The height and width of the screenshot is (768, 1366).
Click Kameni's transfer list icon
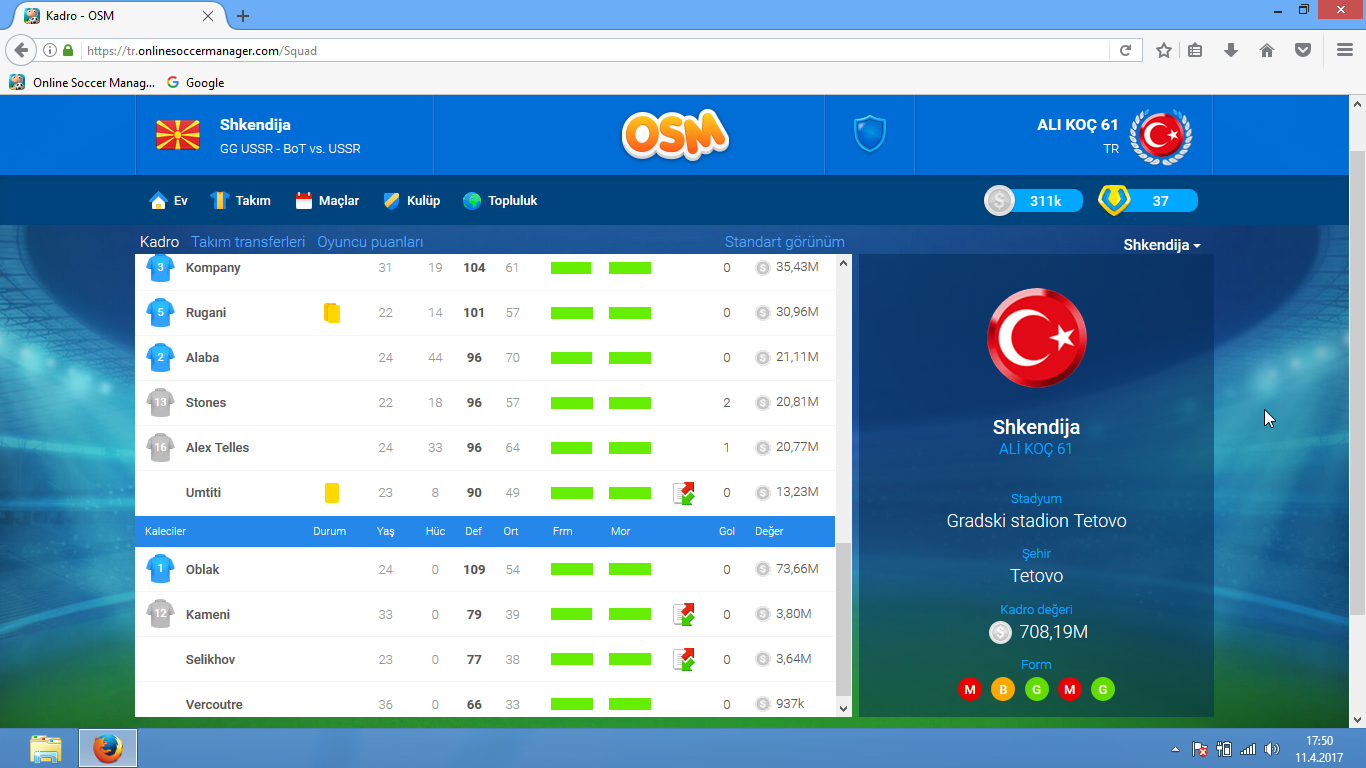(x=684, y=614)
